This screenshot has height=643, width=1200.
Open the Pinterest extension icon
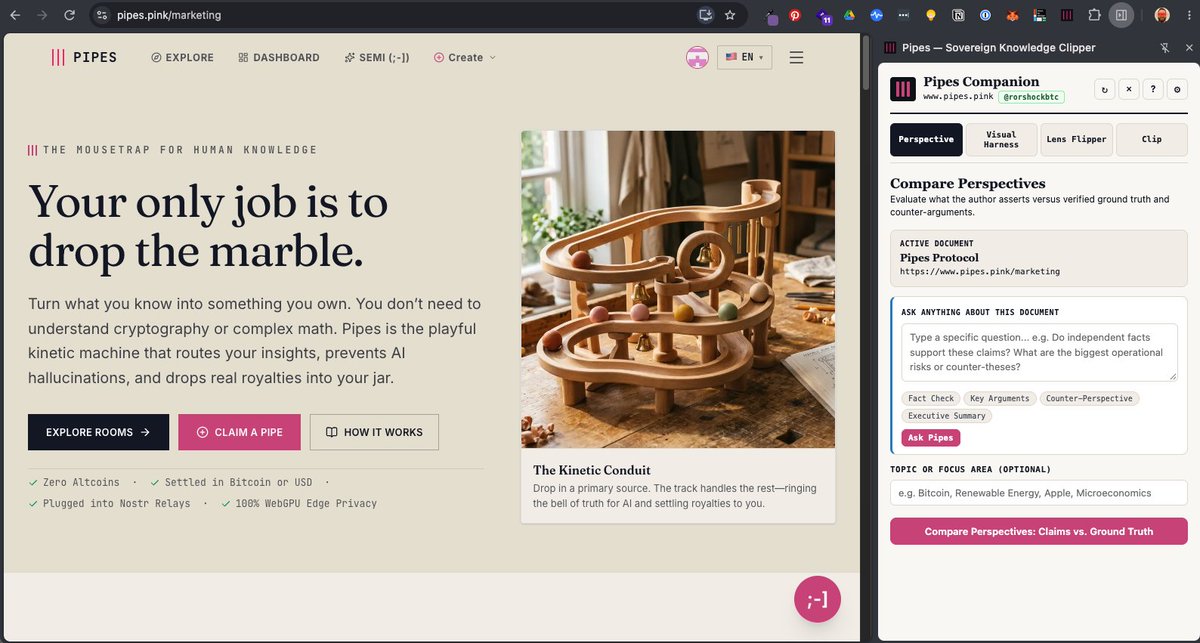795,15
